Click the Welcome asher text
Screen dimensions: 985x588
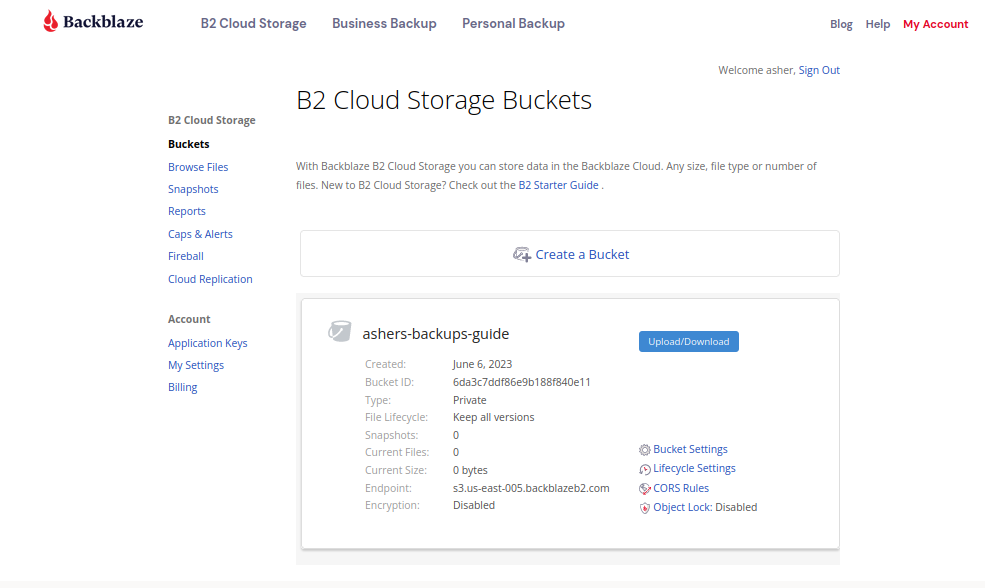point(756,70)
